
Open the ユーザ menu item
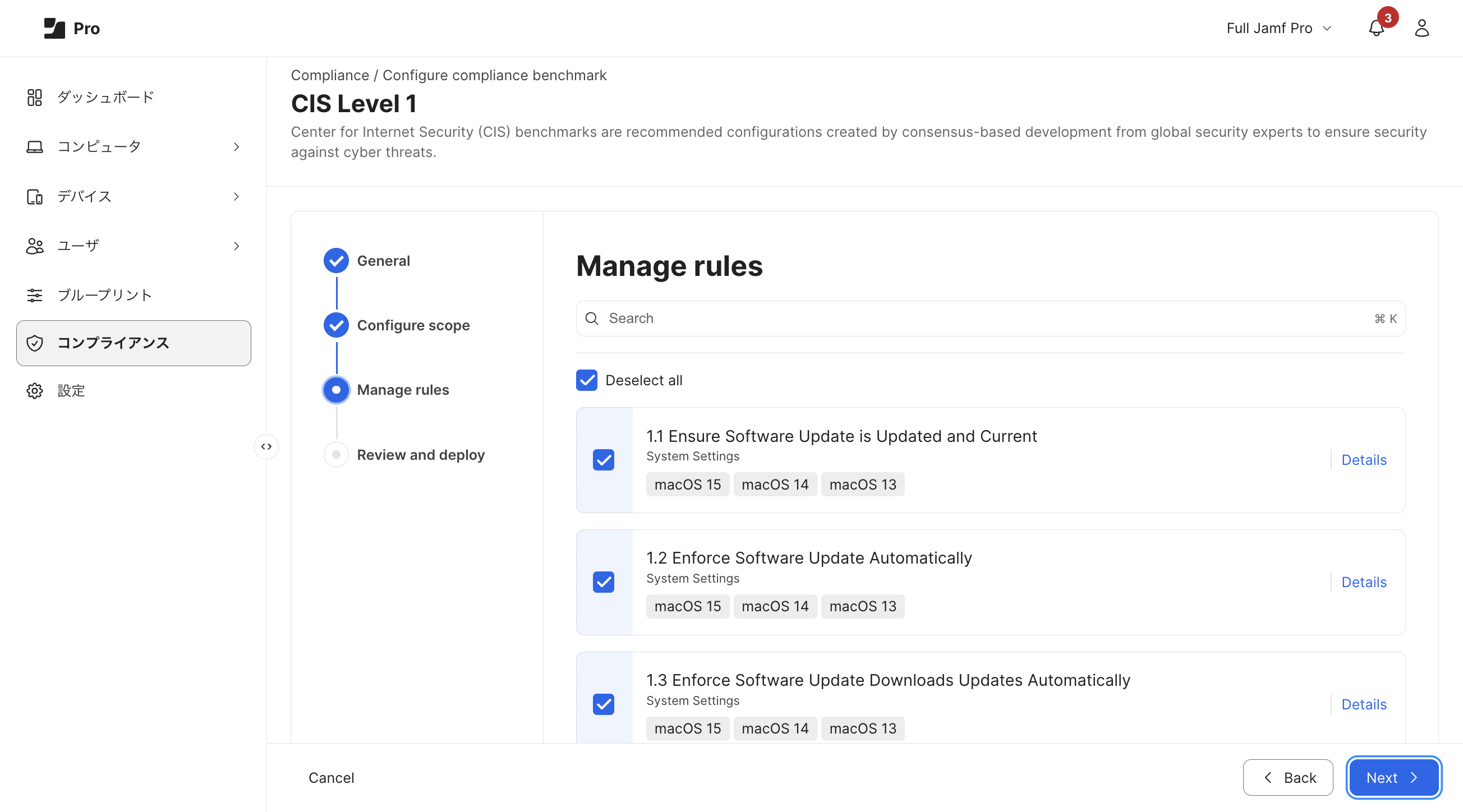134,246
